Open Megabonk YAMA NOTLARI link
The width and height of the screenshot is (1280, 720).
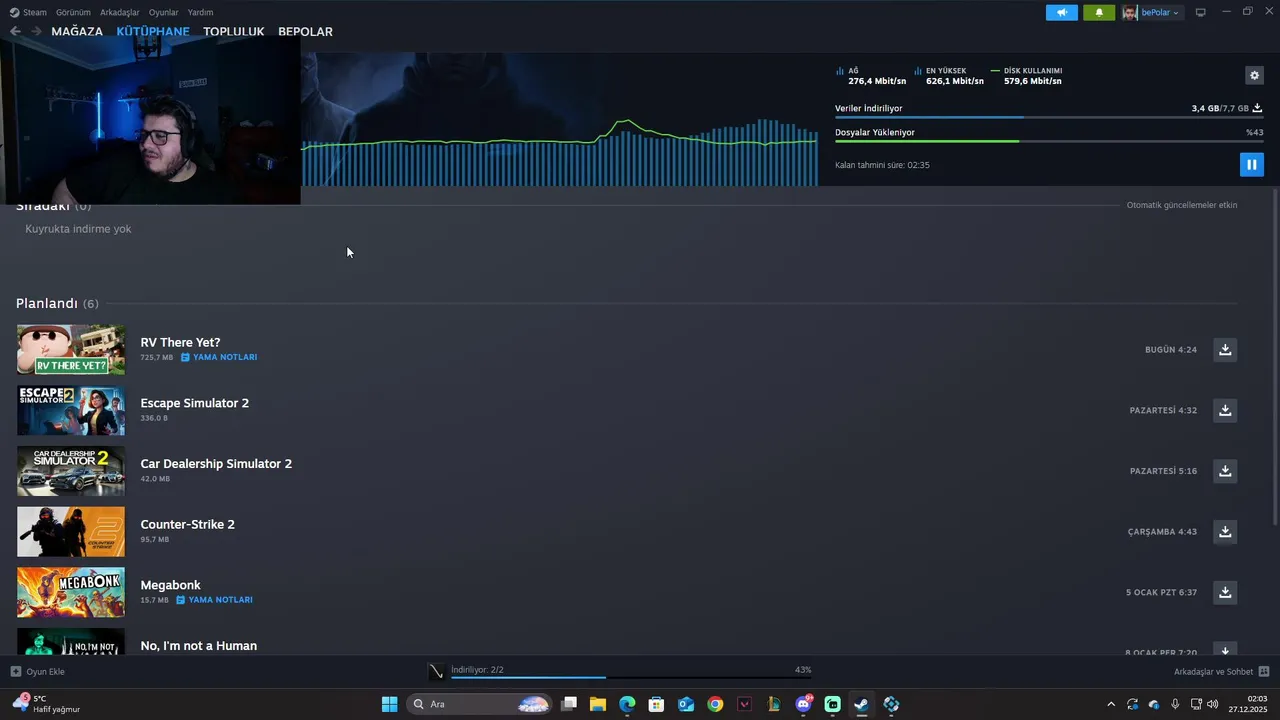point(214,600)
